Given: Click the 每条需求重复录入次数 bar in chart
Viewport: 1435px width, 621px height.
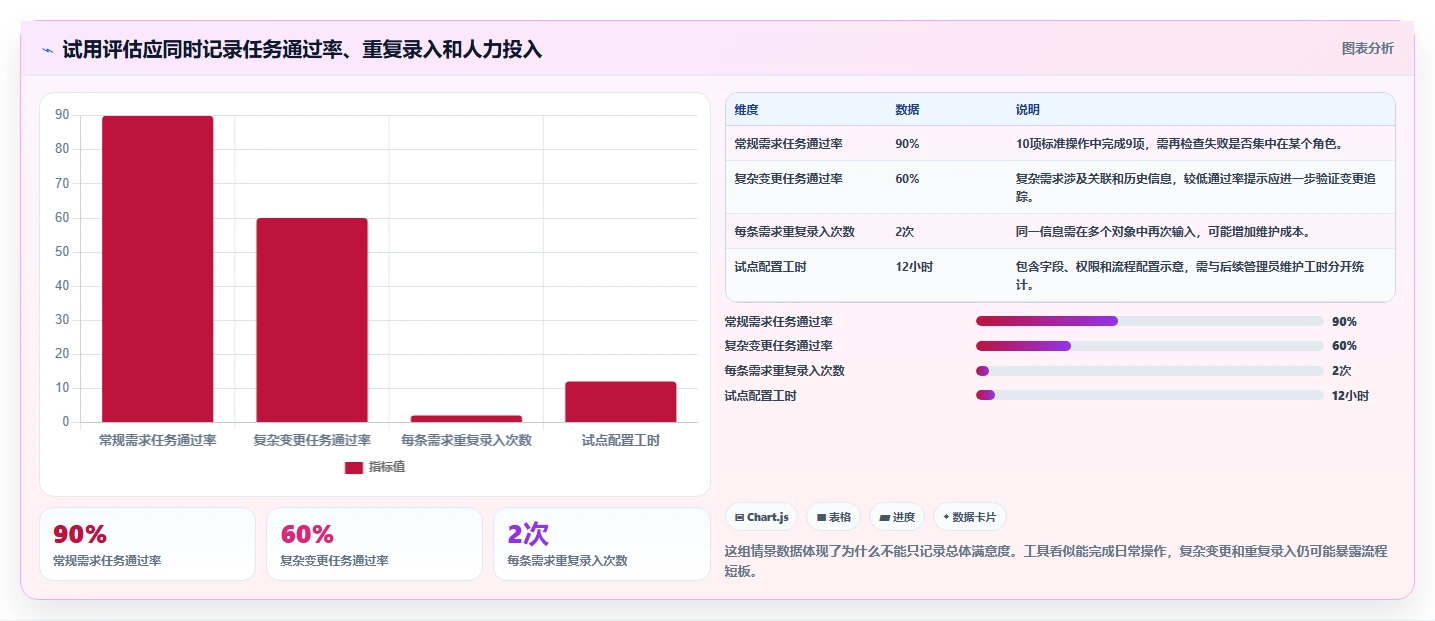Looking at the screenshot, I should coord(466,419).
